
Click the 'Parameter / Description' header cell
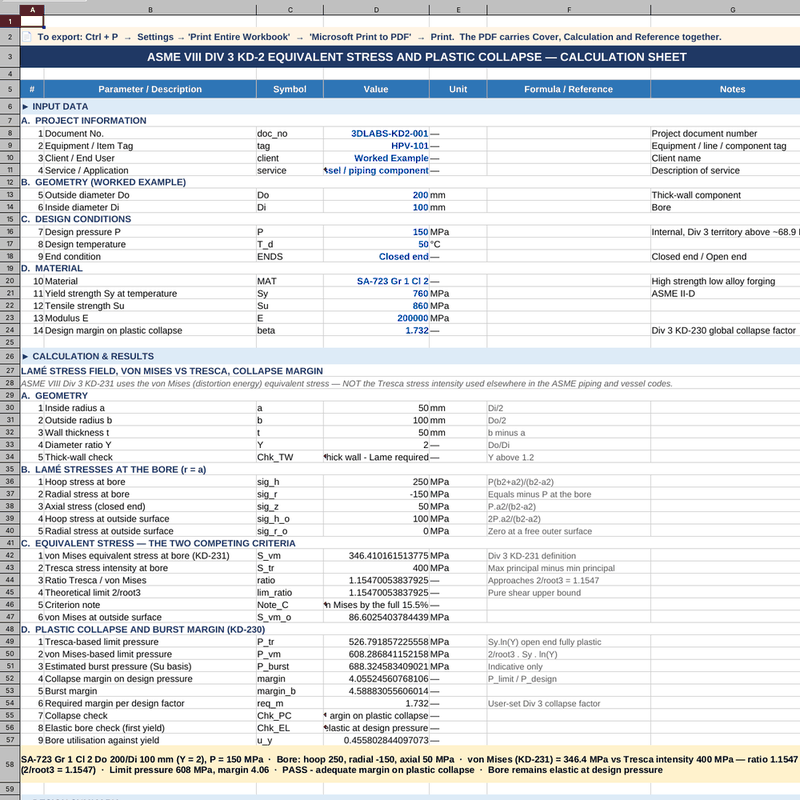click(x=150, y=89)
